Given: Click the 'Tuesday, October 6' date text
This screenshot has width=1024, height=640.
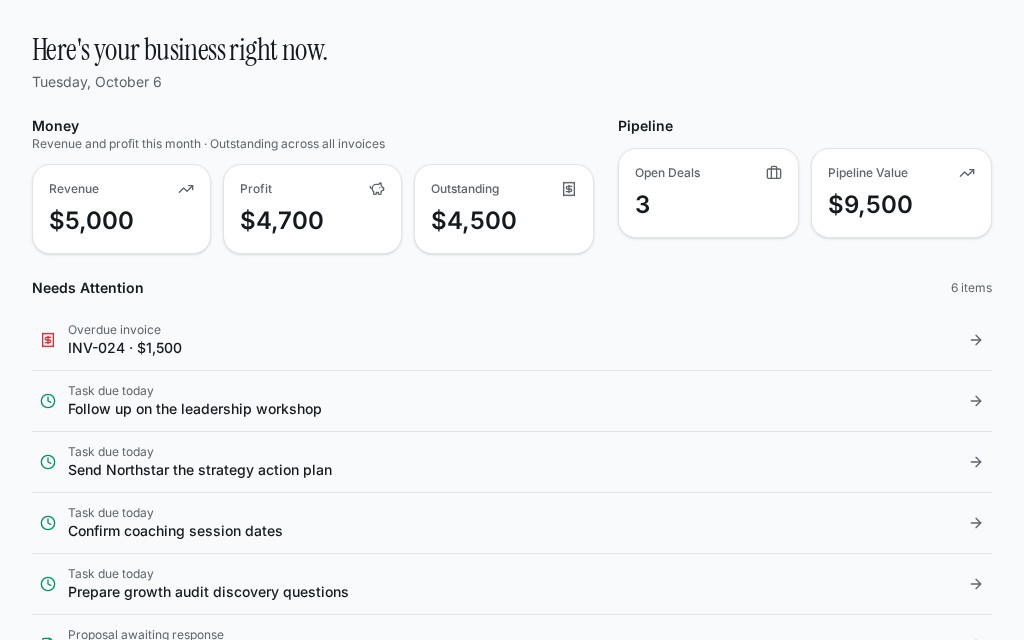Looking at the screenshot, I should [x=97, y=82].
